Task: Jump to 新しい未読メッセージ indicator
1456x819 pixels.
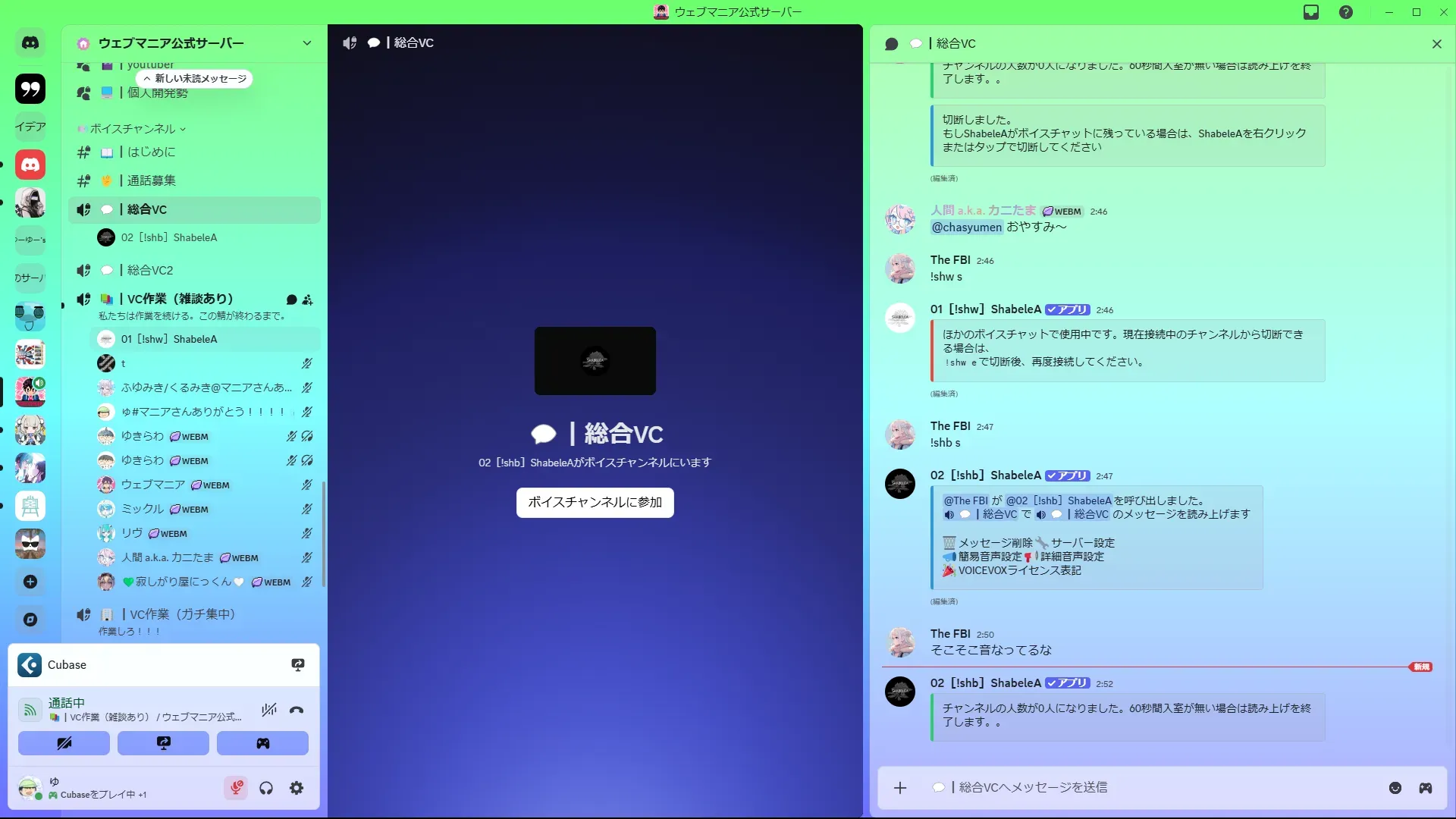Action: (195, 79)
